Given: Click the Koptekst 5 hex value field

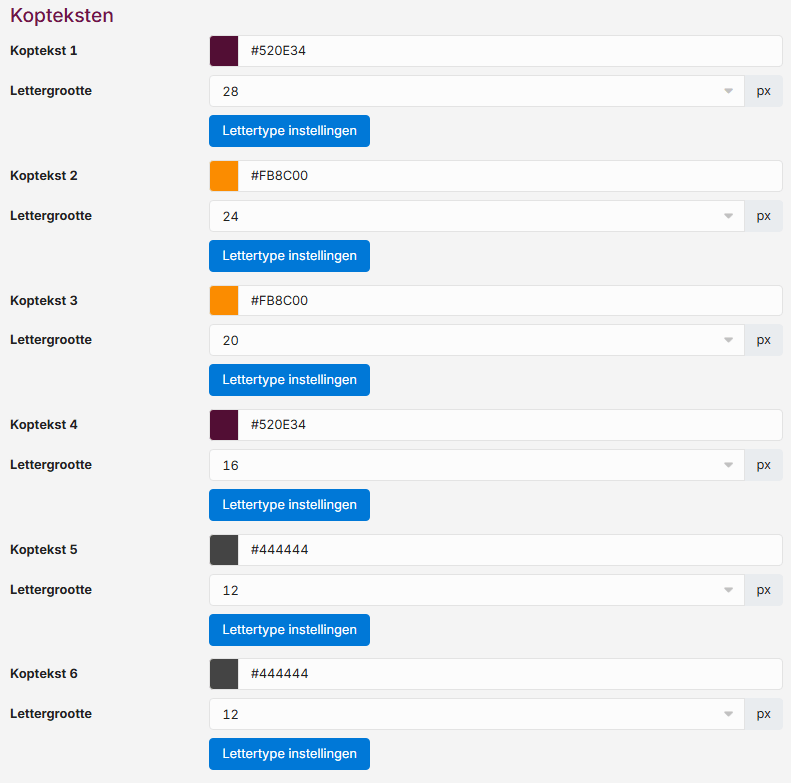Looking at the screenshot, I should 510,550.
